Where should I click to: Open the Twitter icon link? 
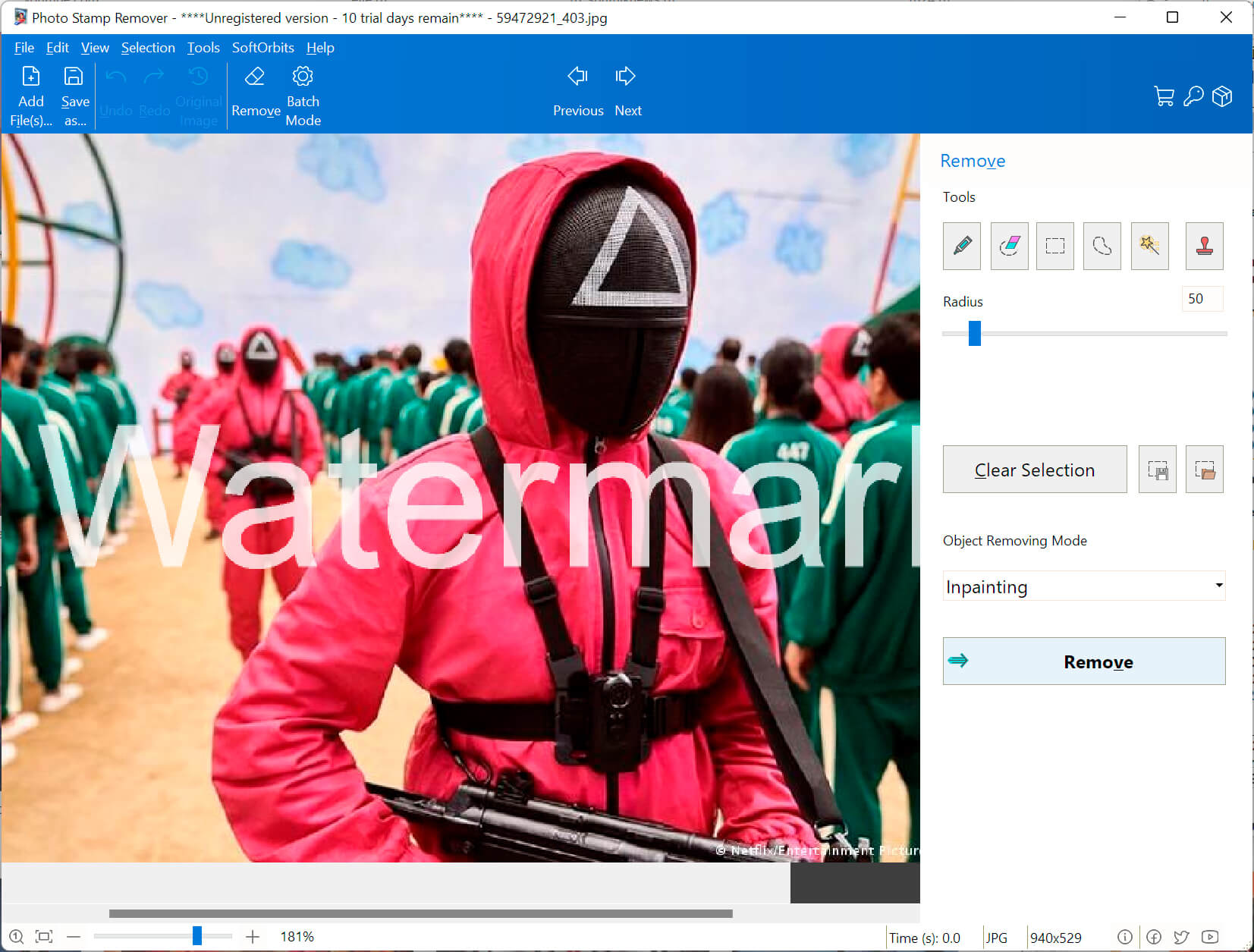point(1181,937)
